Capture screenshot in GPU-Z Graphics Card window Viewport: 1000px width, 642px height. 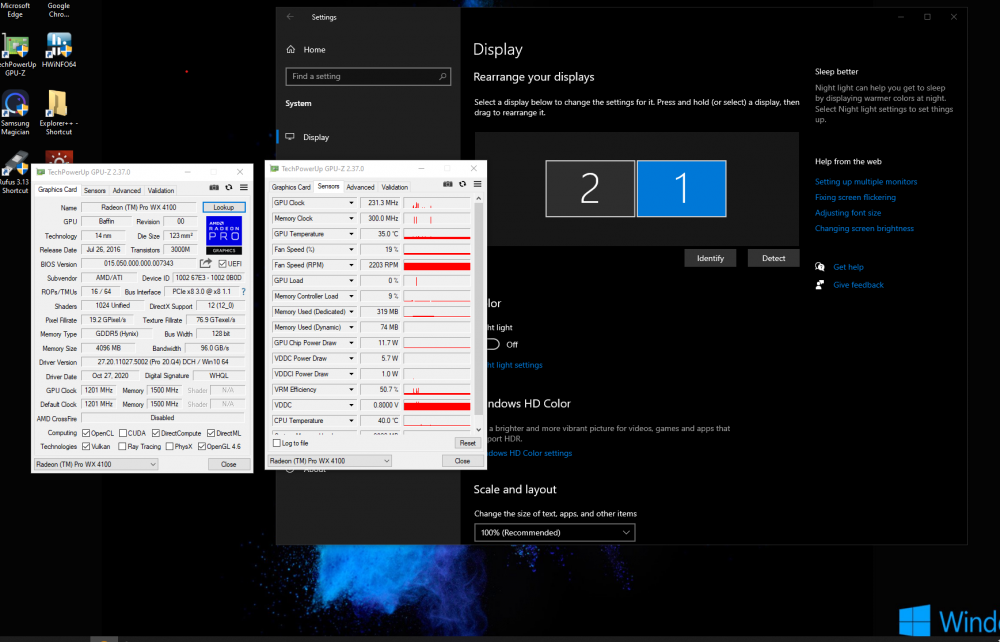214,187
